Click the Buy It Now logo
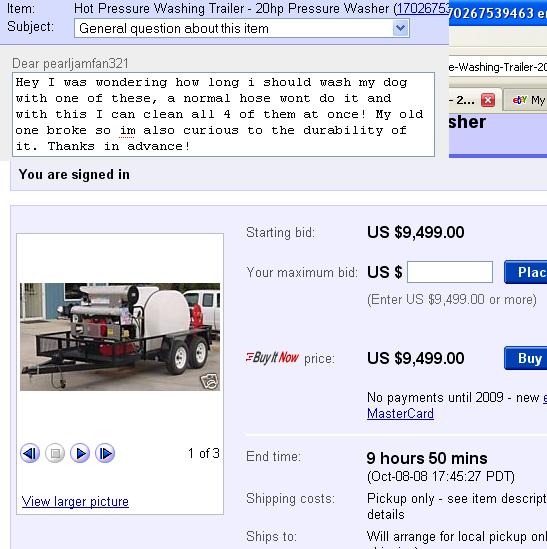Screen dimensions: 547x549 272,358
